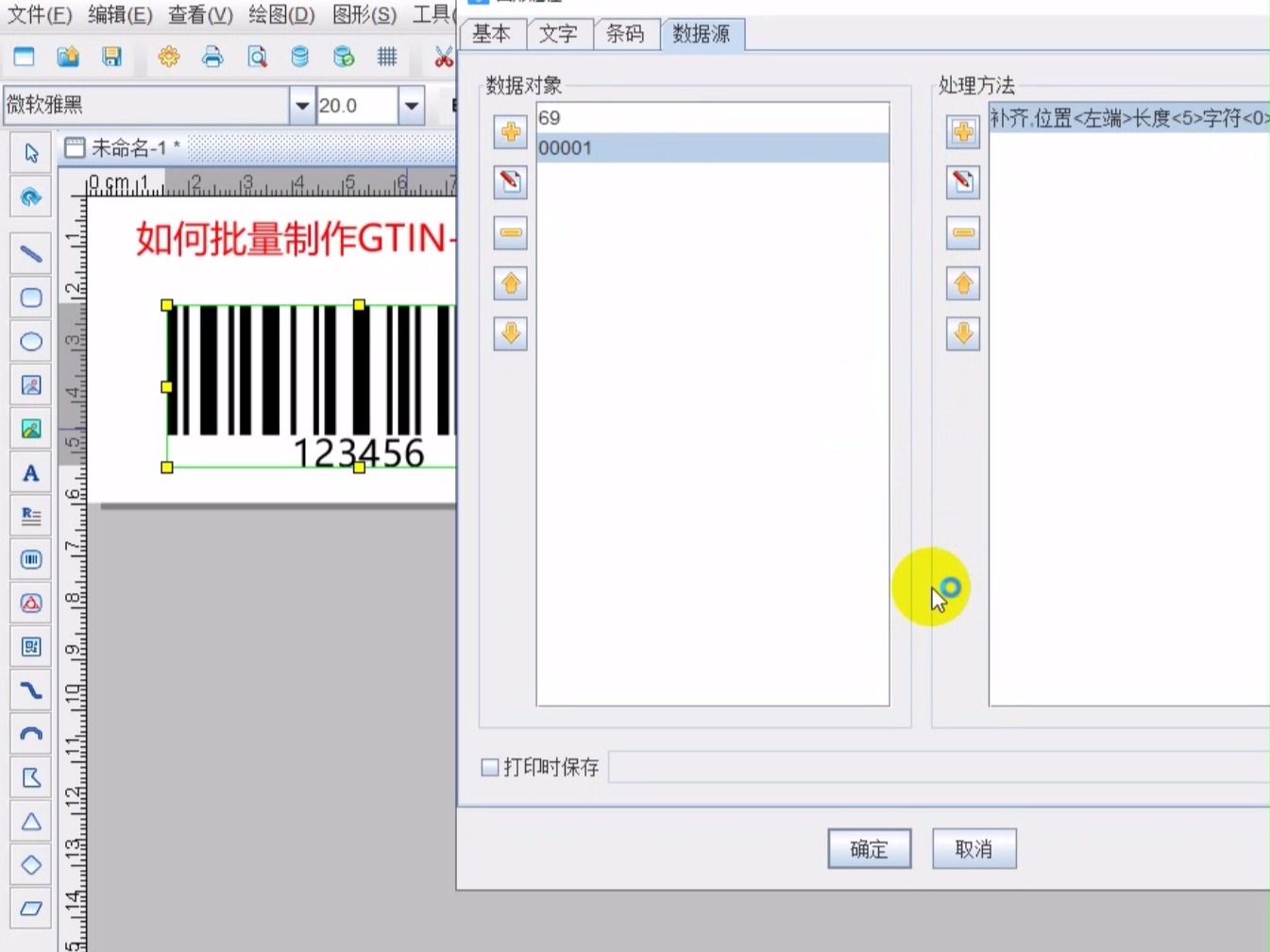Choose the arrow selection tool

31,153
